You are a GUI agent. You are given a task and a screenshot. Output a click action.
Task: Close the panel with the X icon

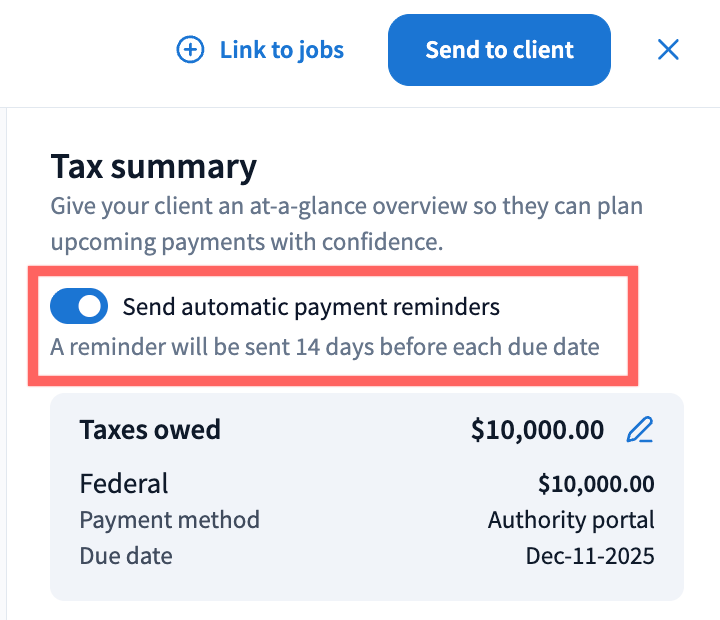668,50
